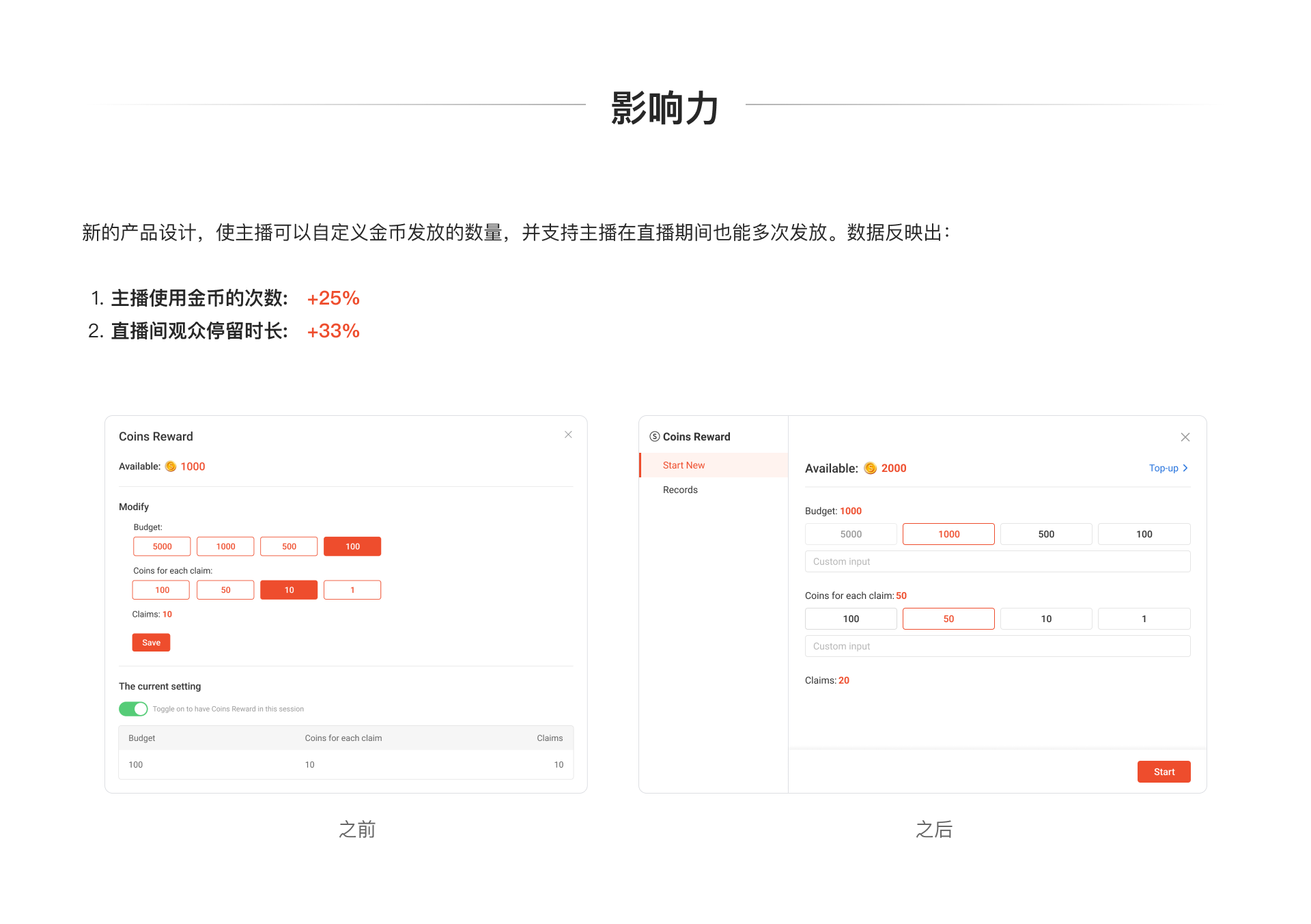Click the coins-per-claim custom input field

pos(997,646)
